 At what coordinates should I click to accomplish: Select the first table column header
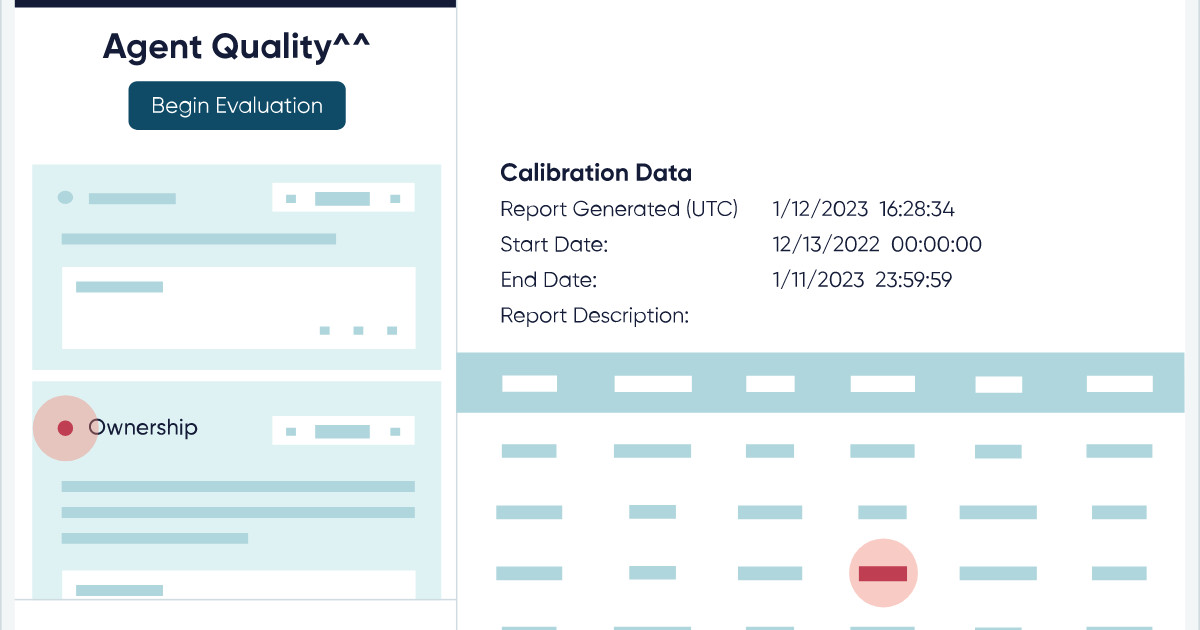click(529, 383)
